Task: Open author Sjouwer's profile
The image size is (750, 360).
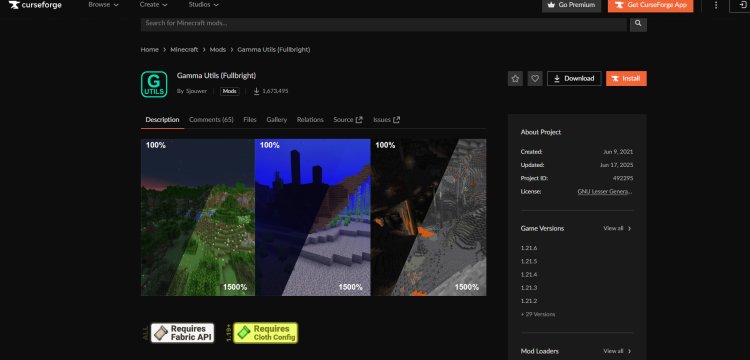Action: click(x=196, y=91)
